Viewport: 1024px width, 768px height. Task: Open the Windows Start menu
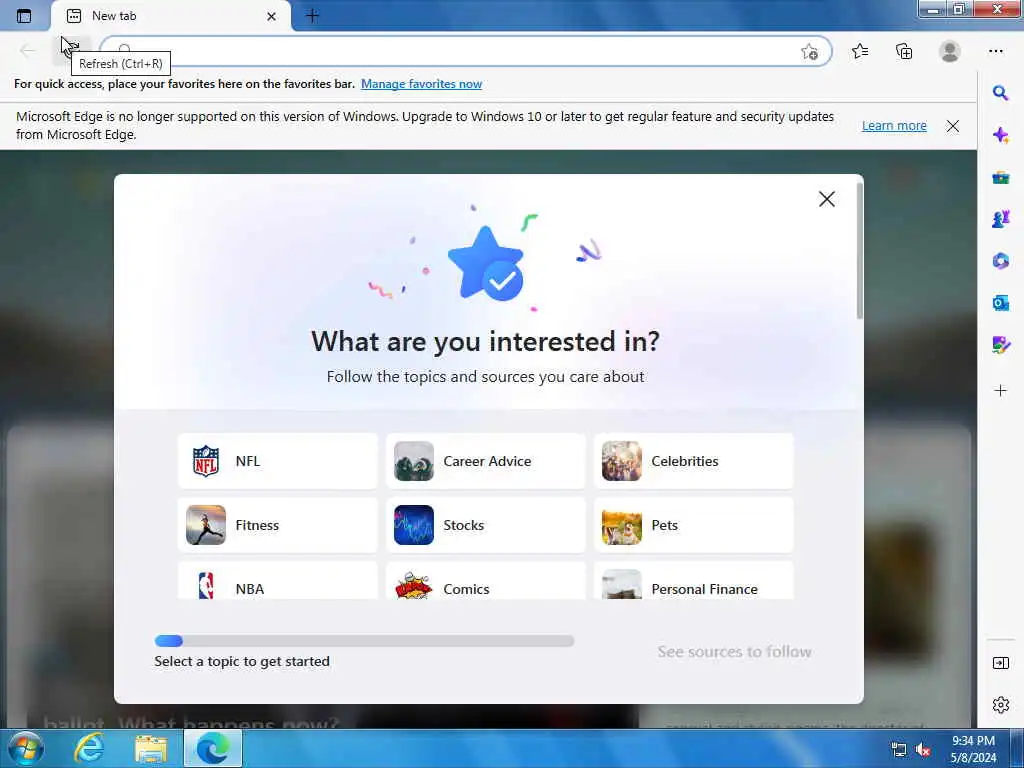pyautogui.click(x=25, y=748)
